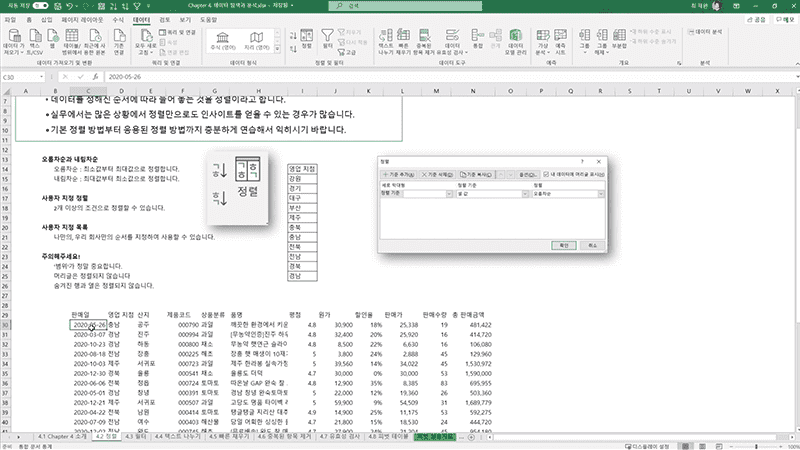This screenshot has width=800, height=450.
Task: Switch to the Formulas (수식) ribbon tab
Action: click(x=118, y=20)
